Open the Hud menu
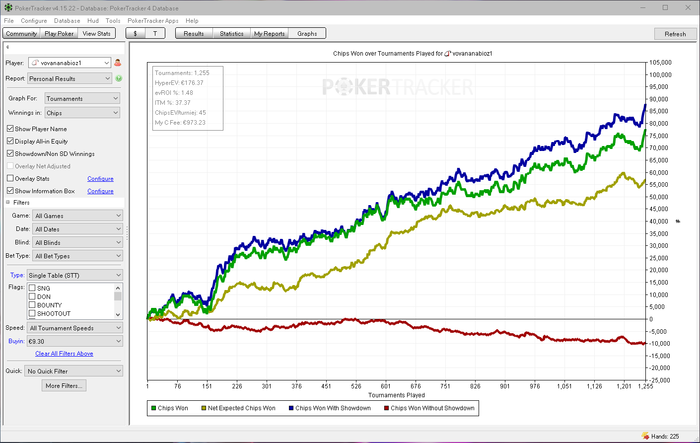Viewport: 700px width, 443px height. (x=93, y=21)
